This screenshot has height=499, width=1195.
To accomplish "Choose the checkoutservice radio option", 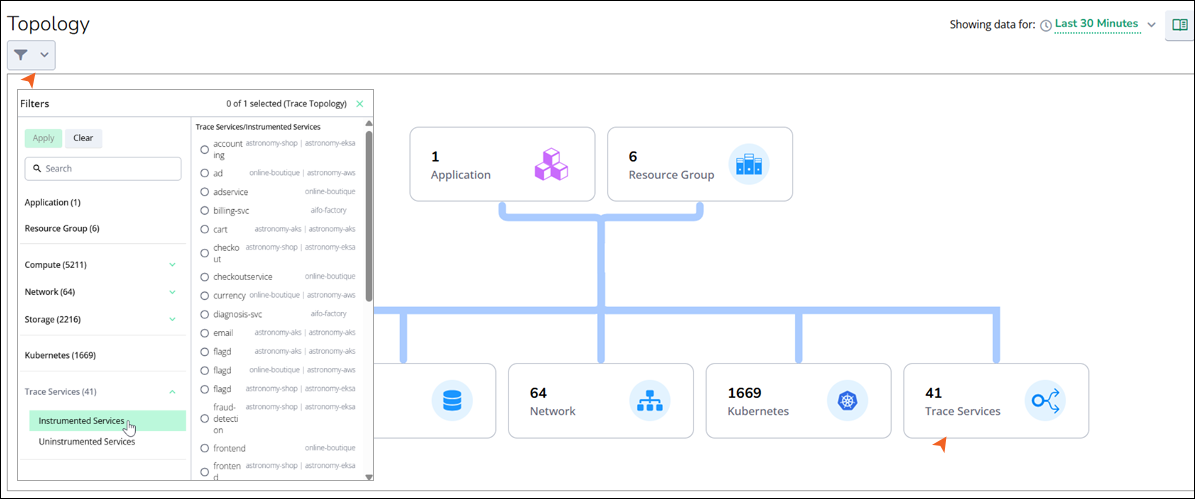I will (x=205, y=277).
